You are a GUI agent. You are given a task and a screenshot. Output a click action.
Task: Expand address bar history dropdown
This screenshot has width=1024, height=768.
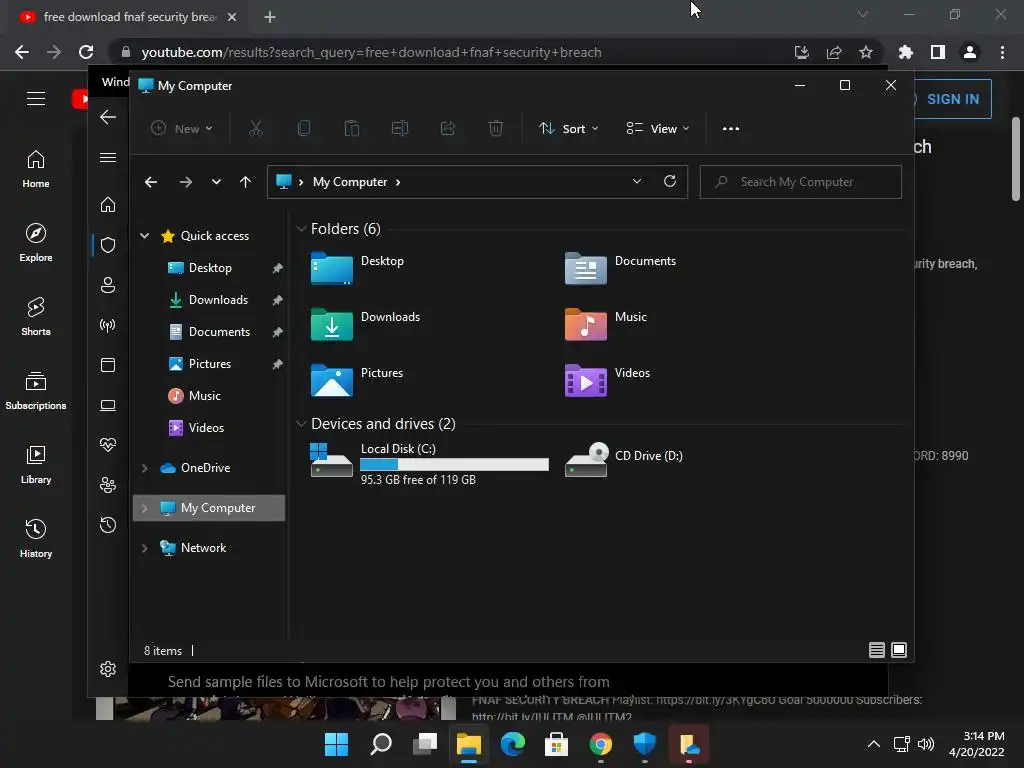pos(637,182)
